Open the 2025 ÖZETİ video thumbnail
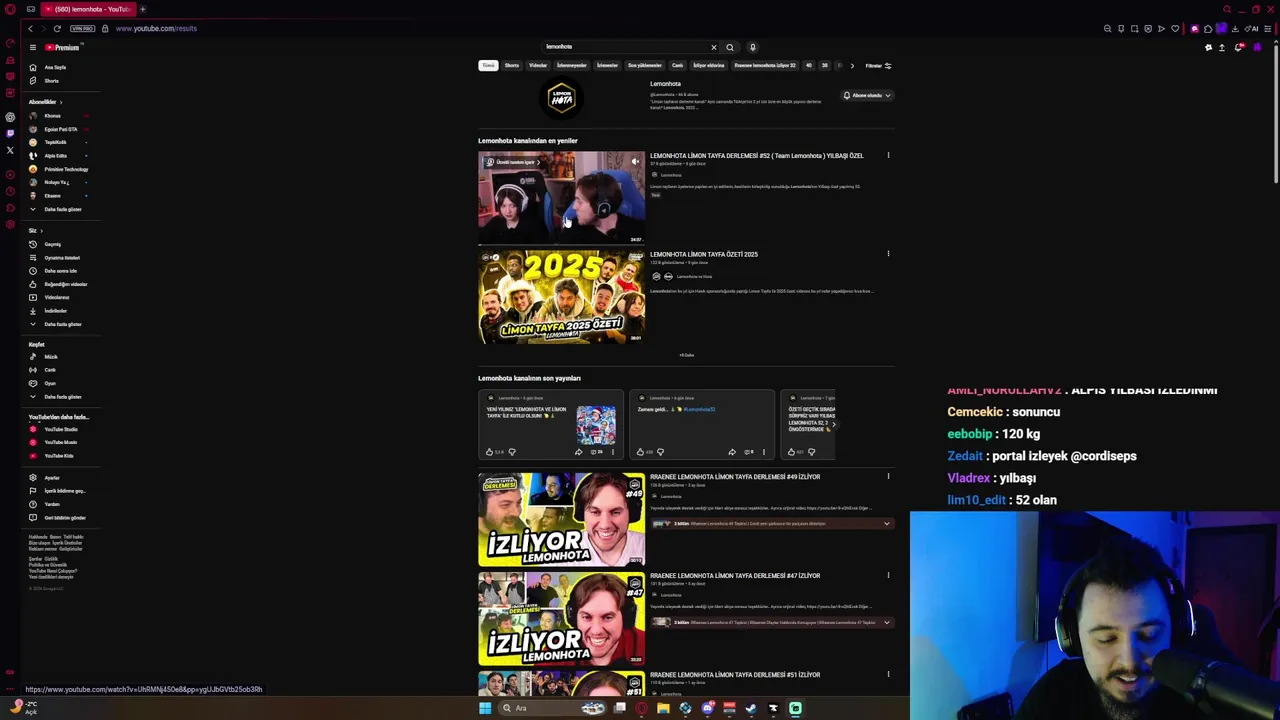The width and height of the screenshot is (1280, 720). [561, 297]
